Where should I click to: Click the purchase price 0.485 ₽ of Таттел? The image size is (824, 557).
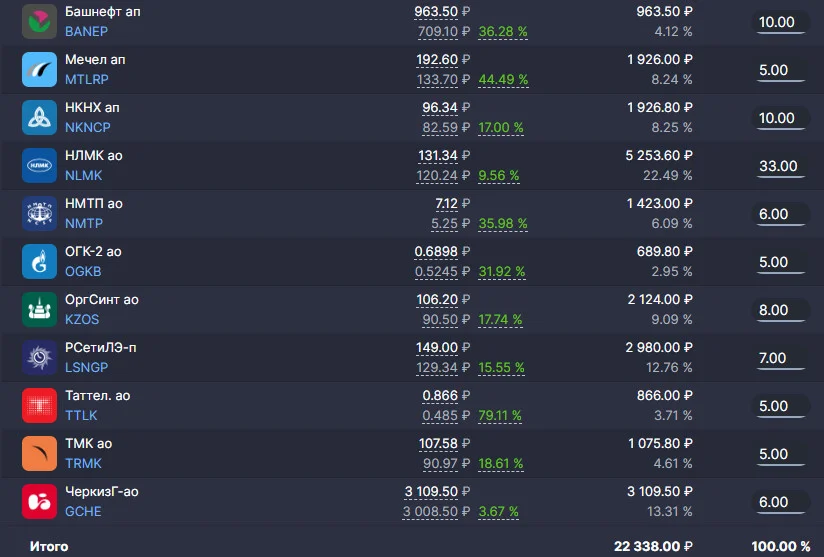446,416
